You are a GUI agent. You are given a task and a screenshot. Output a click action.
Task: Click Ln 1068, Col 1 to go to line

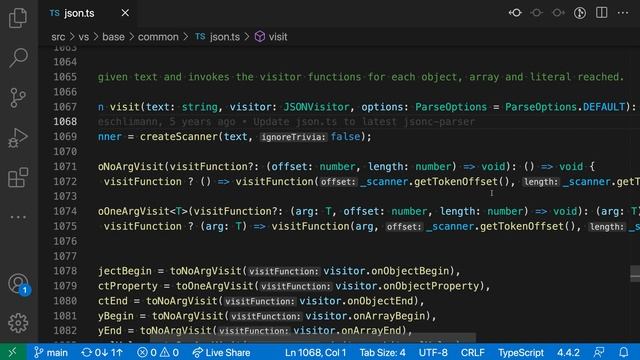(x=315, y=352)
